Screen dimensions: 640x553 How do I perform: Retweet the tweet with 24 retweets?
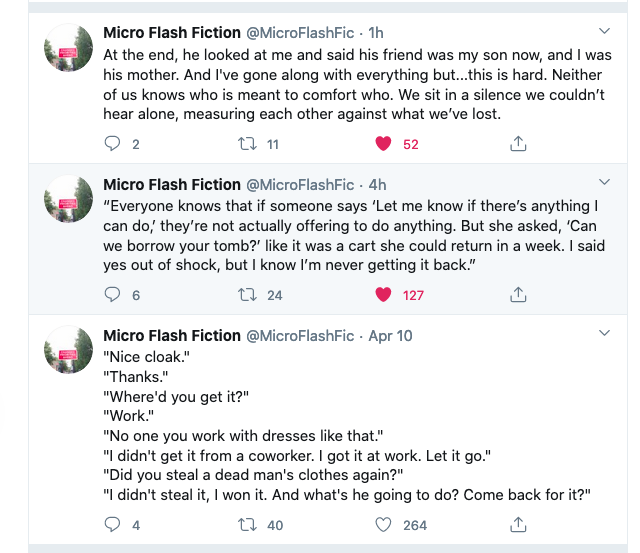[x=247, y=295]
